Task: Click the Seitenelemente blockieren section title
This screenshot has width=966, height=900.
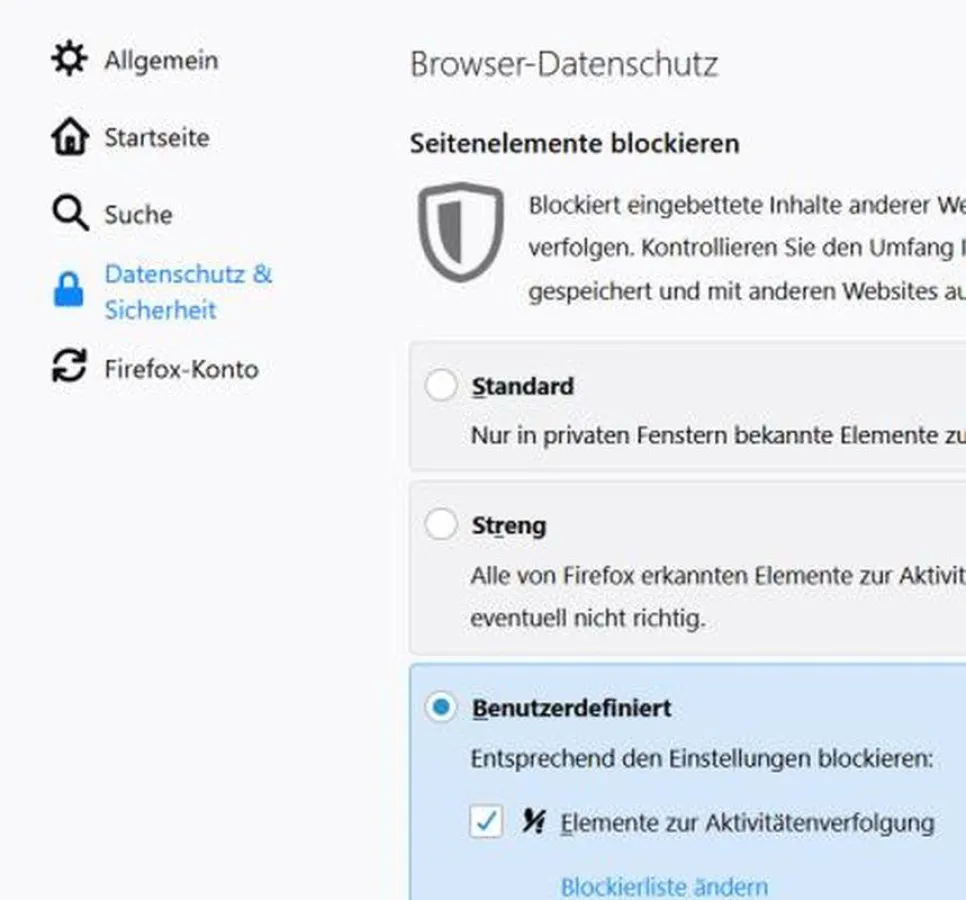Action: [x=575, y=143]
